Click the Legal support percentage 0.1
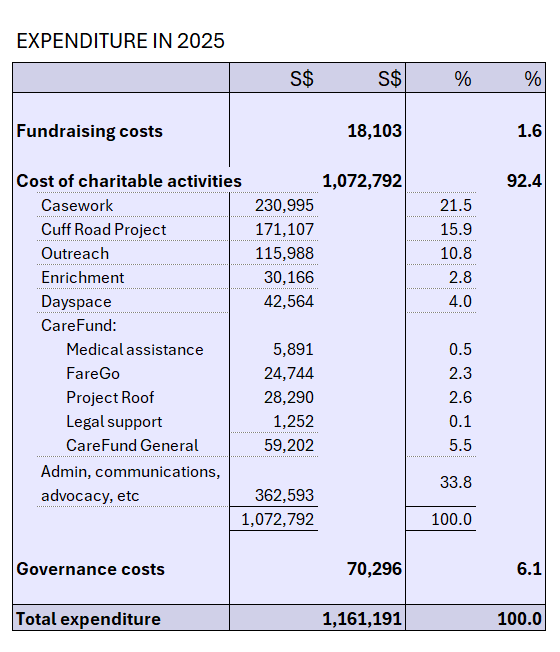Image resolution: width=560 pixels, height=652 pixels. pos(460,421)
